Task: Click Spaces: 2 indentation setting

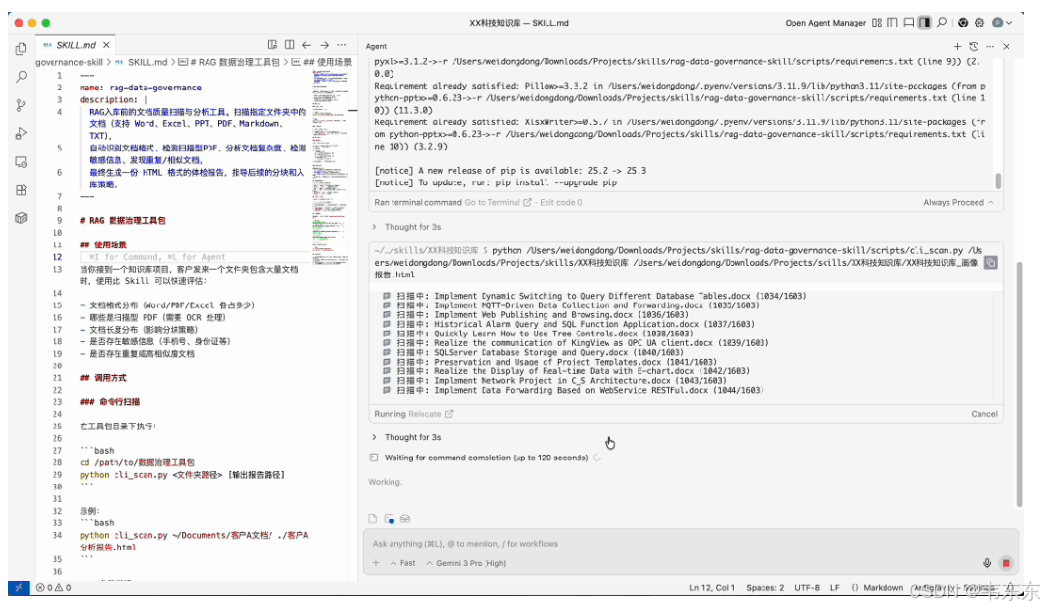Action: 765,588
